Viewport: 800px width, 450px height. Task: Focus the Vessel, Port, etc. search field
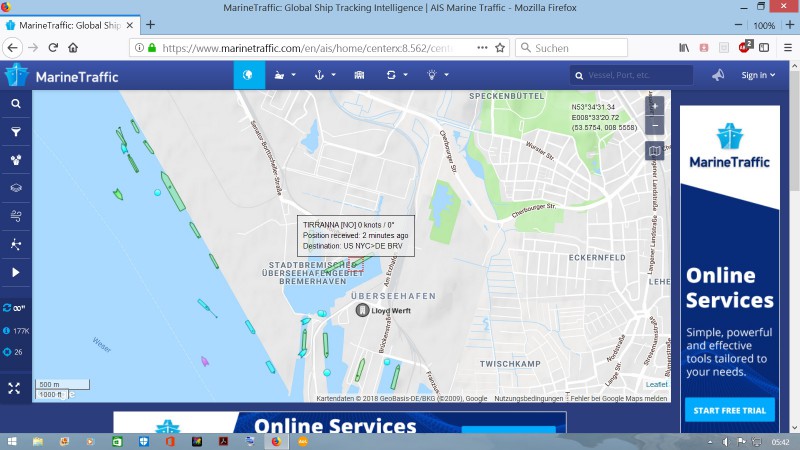pyautogui.click(x=632, y=75)
